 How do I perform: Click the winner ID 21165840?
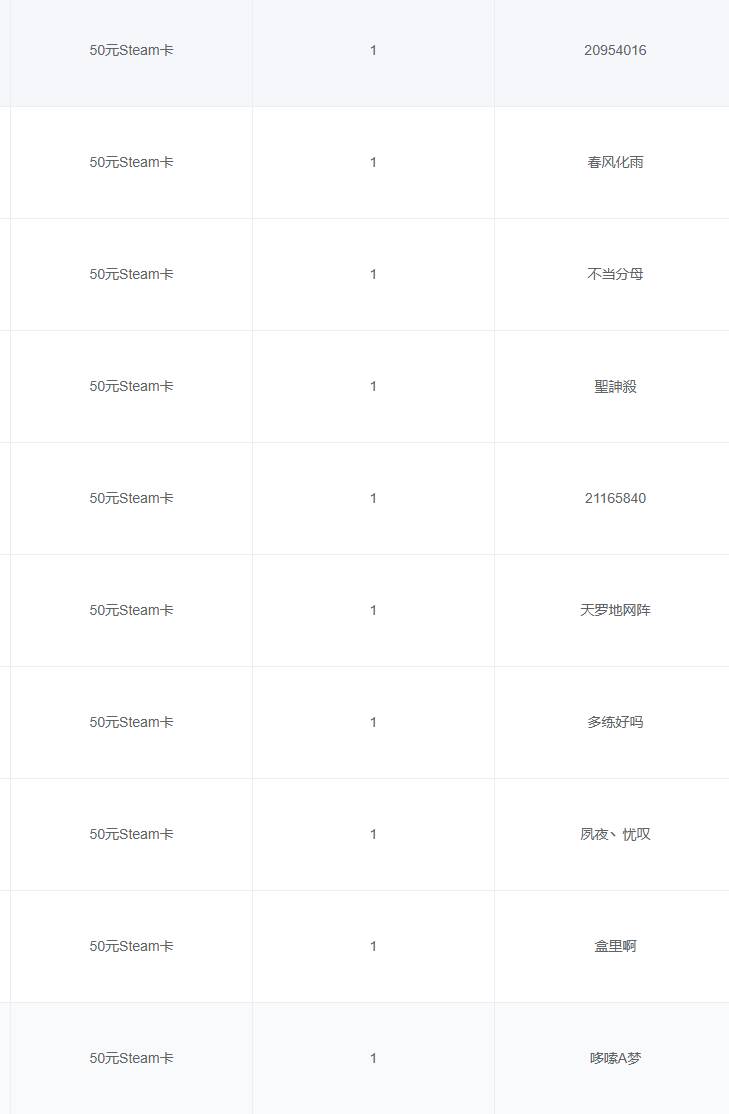[615, 498]
